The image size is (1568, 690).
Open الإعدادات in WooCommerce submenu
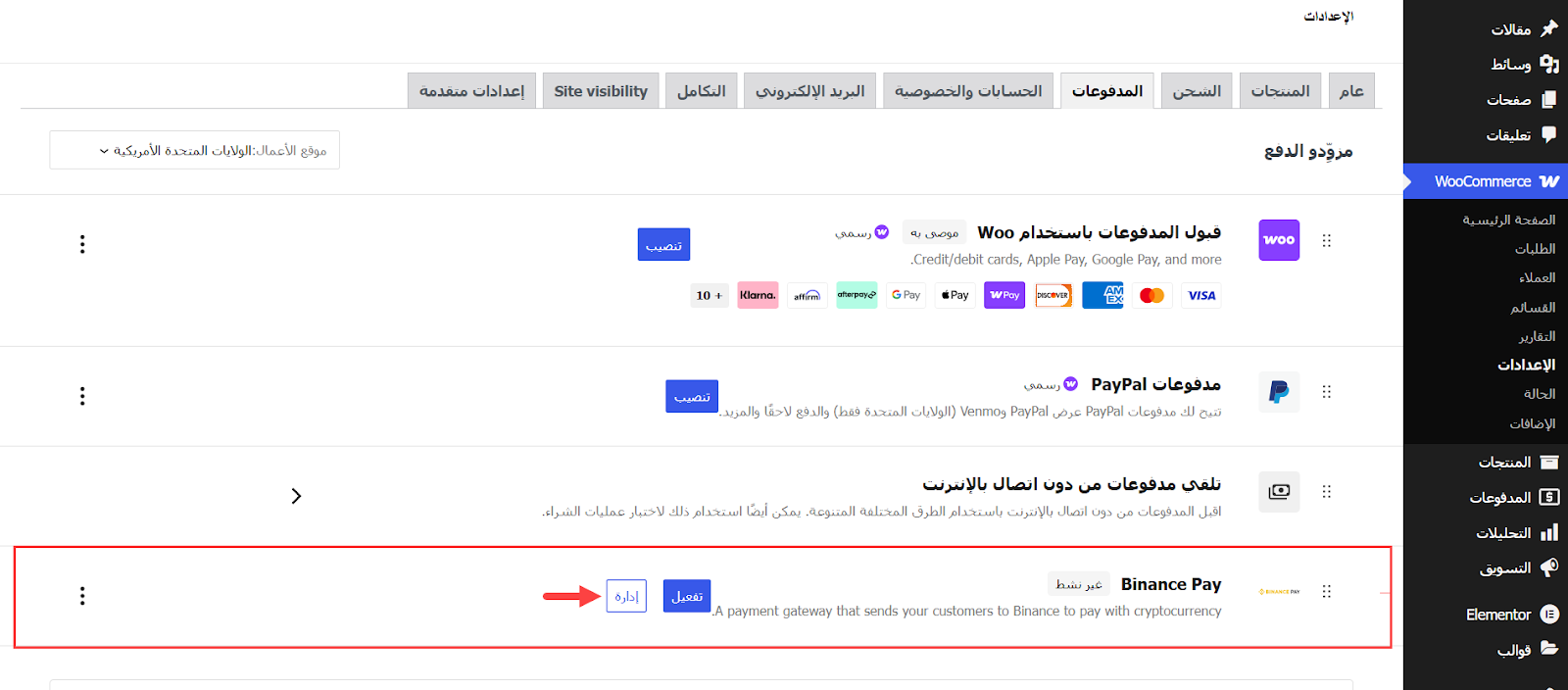1526,365
